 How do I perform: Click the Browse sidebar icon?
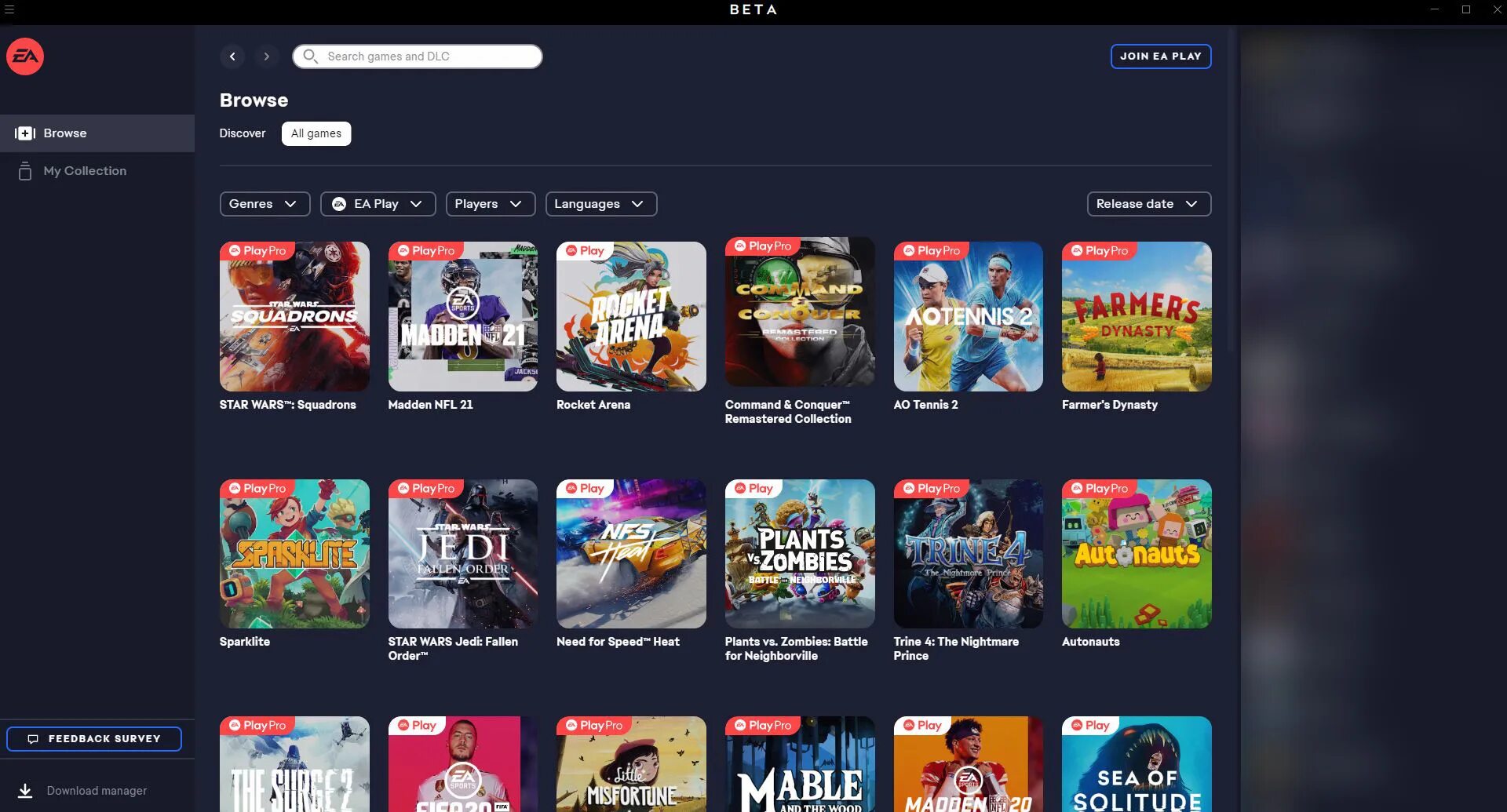[x=25, y=133]
